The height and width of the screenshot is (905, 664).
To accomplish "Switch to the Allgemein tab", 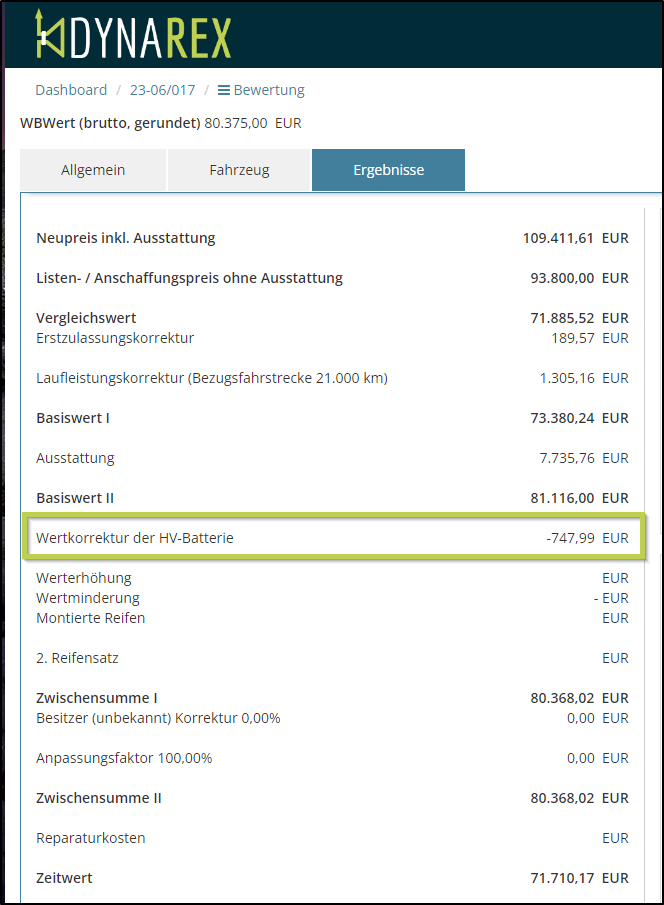I will click(x=93, y=170).
